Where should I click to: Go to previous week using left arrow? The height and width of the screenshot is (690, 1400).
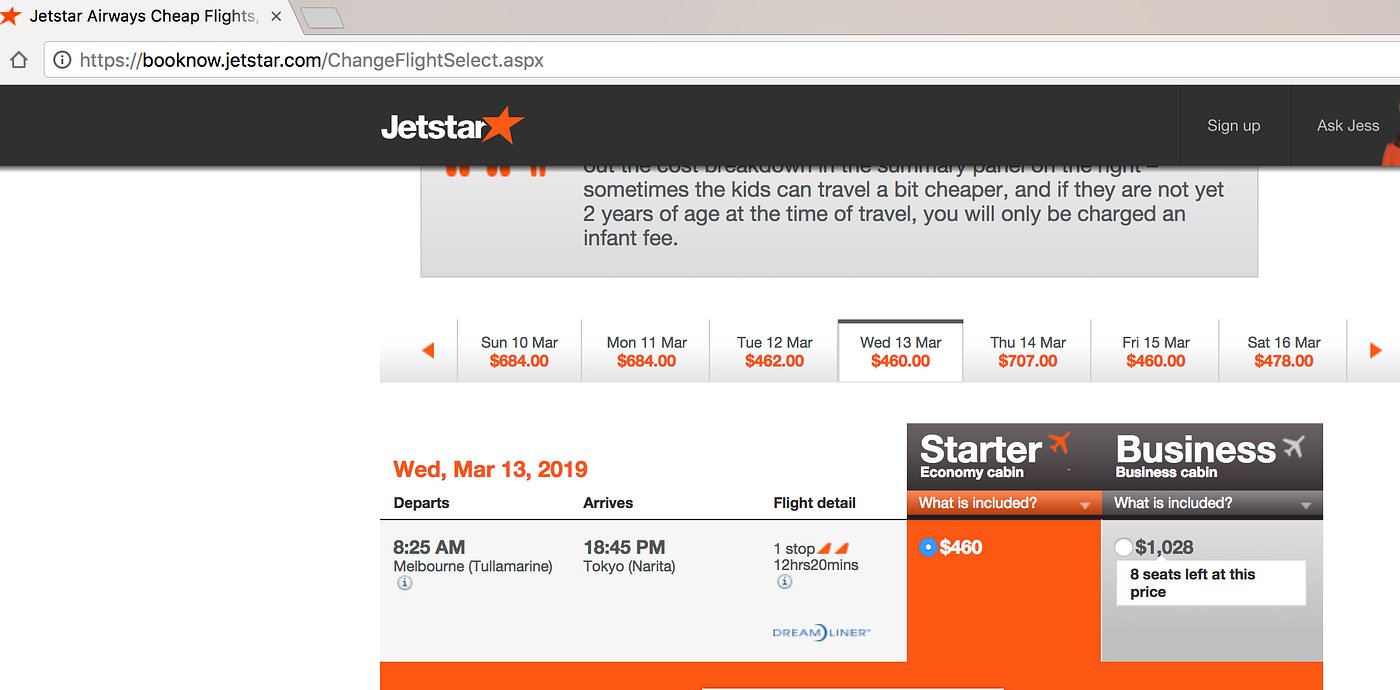click(428, 351)
